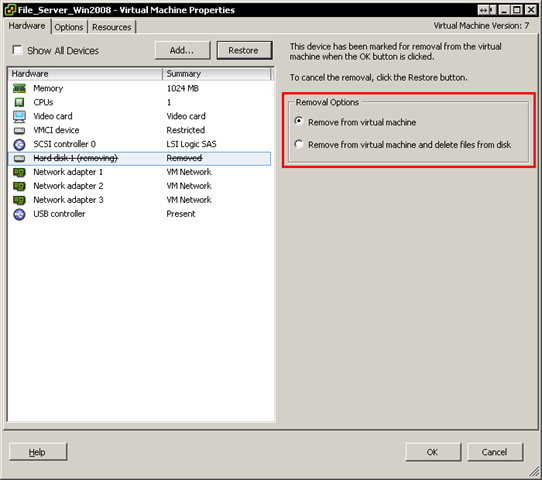The height and width of the screenshot is (480, 542).
Task: Click the Video card monitor icon
Action: [x=19, y=116]
